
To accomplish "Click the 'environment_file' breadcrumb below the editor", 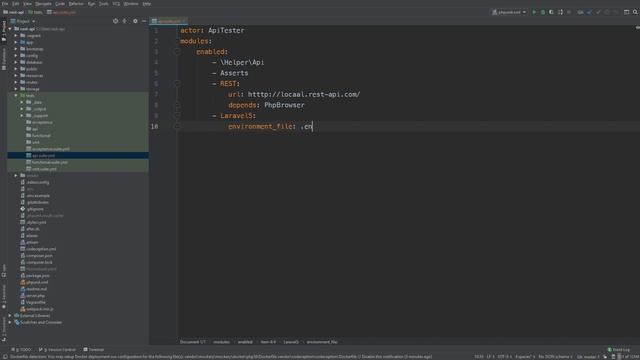I will [322, 342].
